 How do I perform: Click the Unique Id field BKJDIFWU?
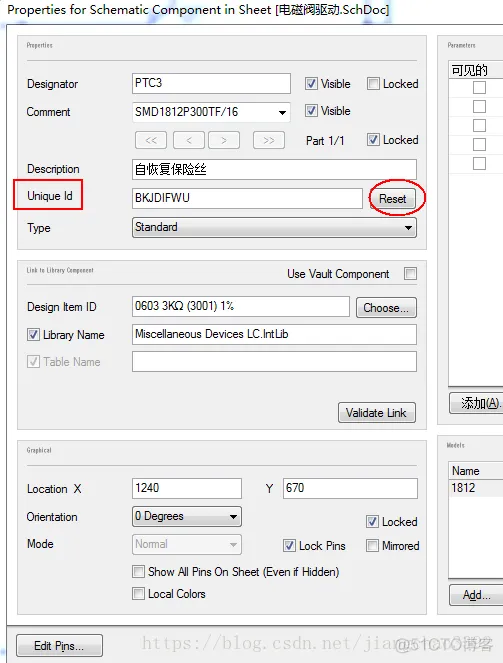click(247, 198)
